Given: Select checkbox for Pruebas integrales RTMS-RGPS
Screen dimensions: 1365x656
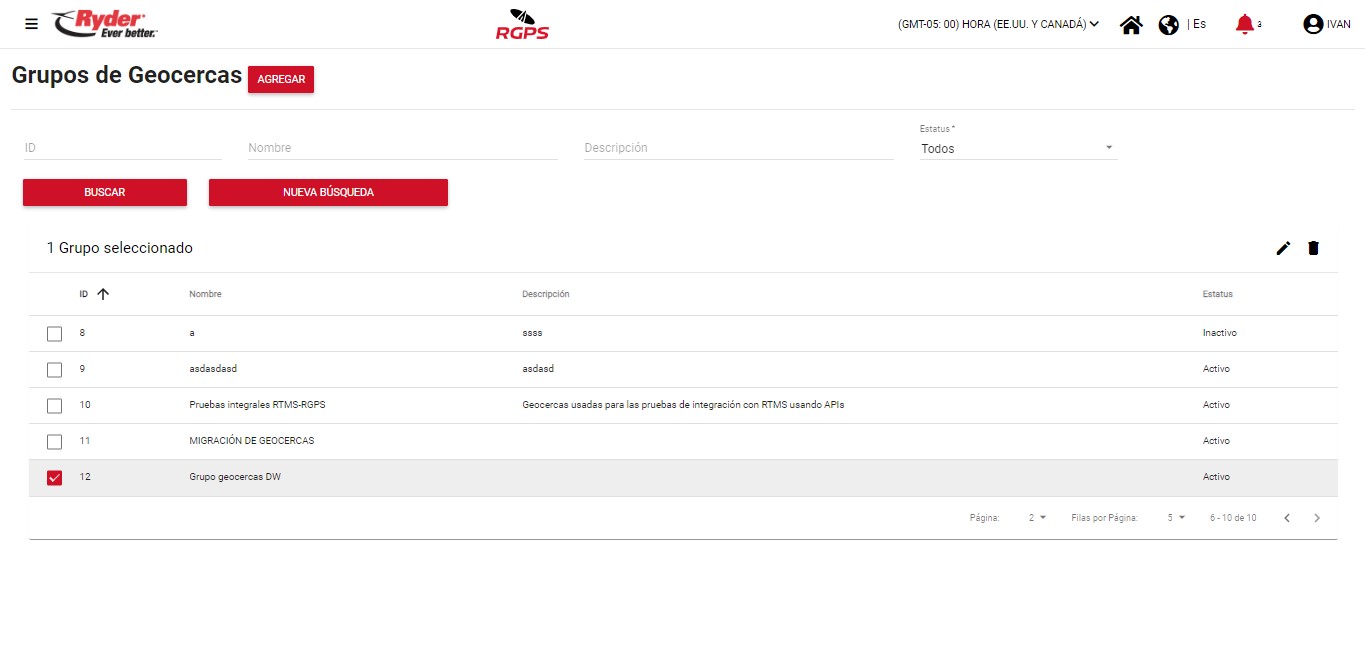Looking at the screenshot, I should point(55,406).
